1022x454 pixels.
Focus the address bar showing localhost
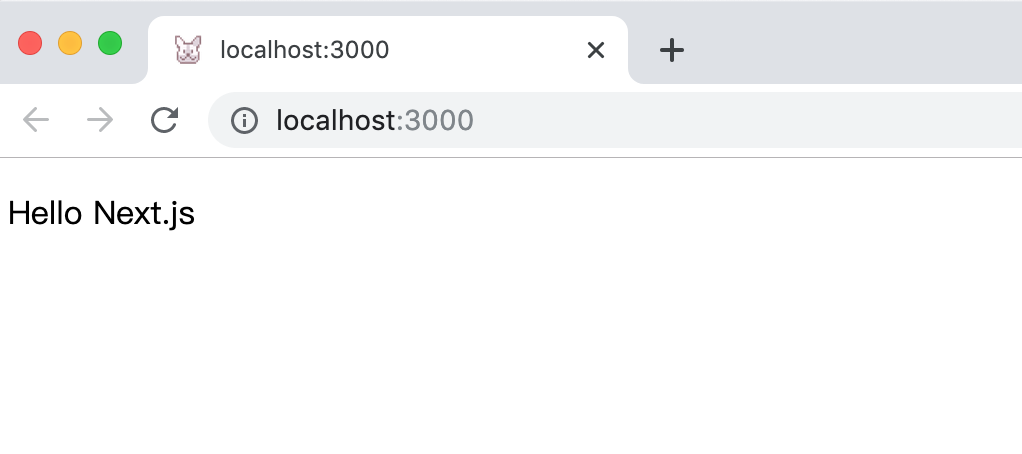click(615, 121)
